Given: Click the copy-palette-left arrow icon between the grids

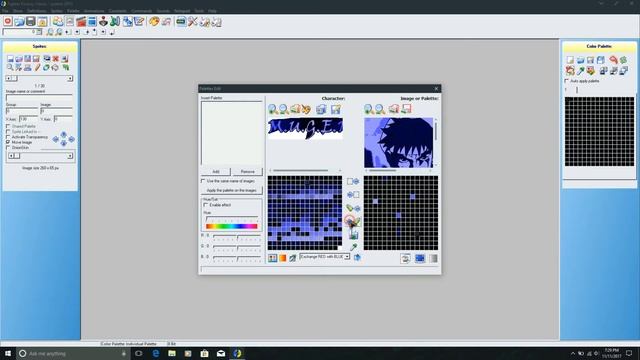Looking at the screenshot, I should coord(353,195).
